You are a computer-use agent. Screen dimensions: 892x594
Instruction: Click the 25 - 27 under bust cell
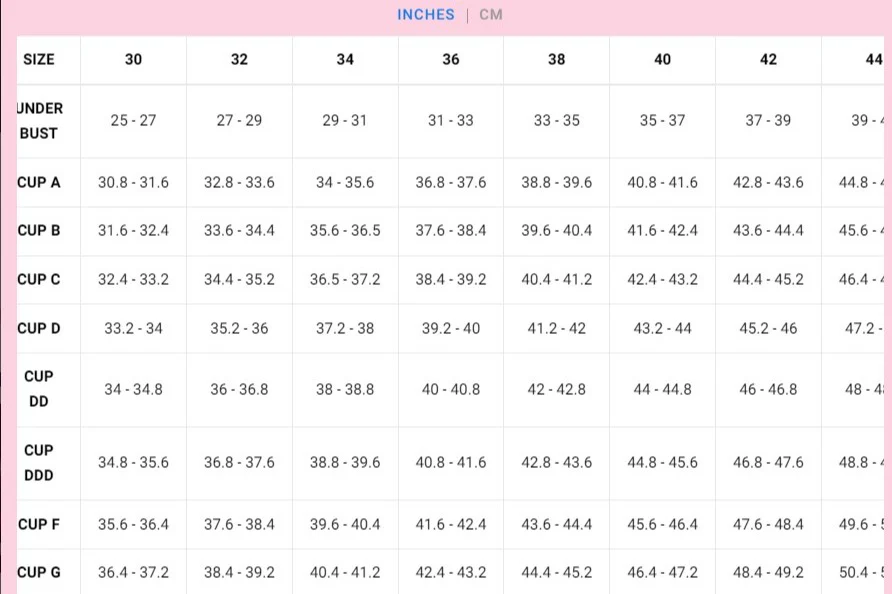pyautogui.click(x=133, y=121)
